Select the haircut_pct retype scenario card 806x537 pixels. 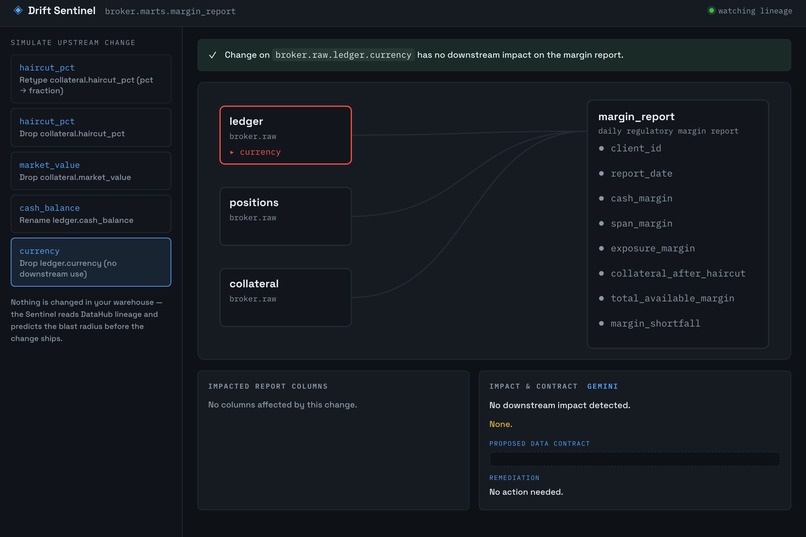[x=90, y=79]
